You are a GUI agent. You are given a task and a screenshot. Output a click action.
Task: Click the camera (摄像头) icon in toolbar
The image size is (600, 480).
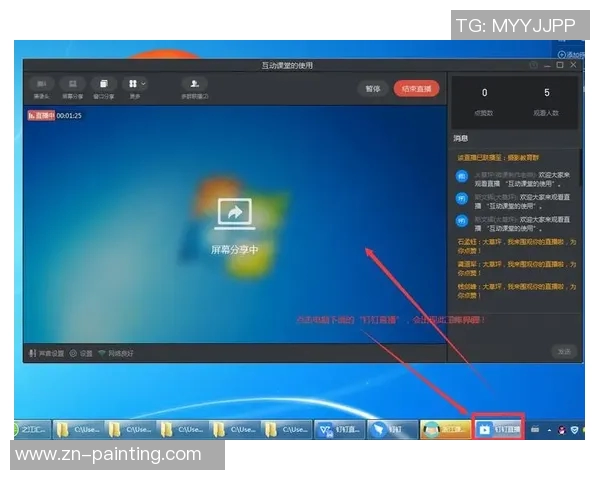click(41, 86)
